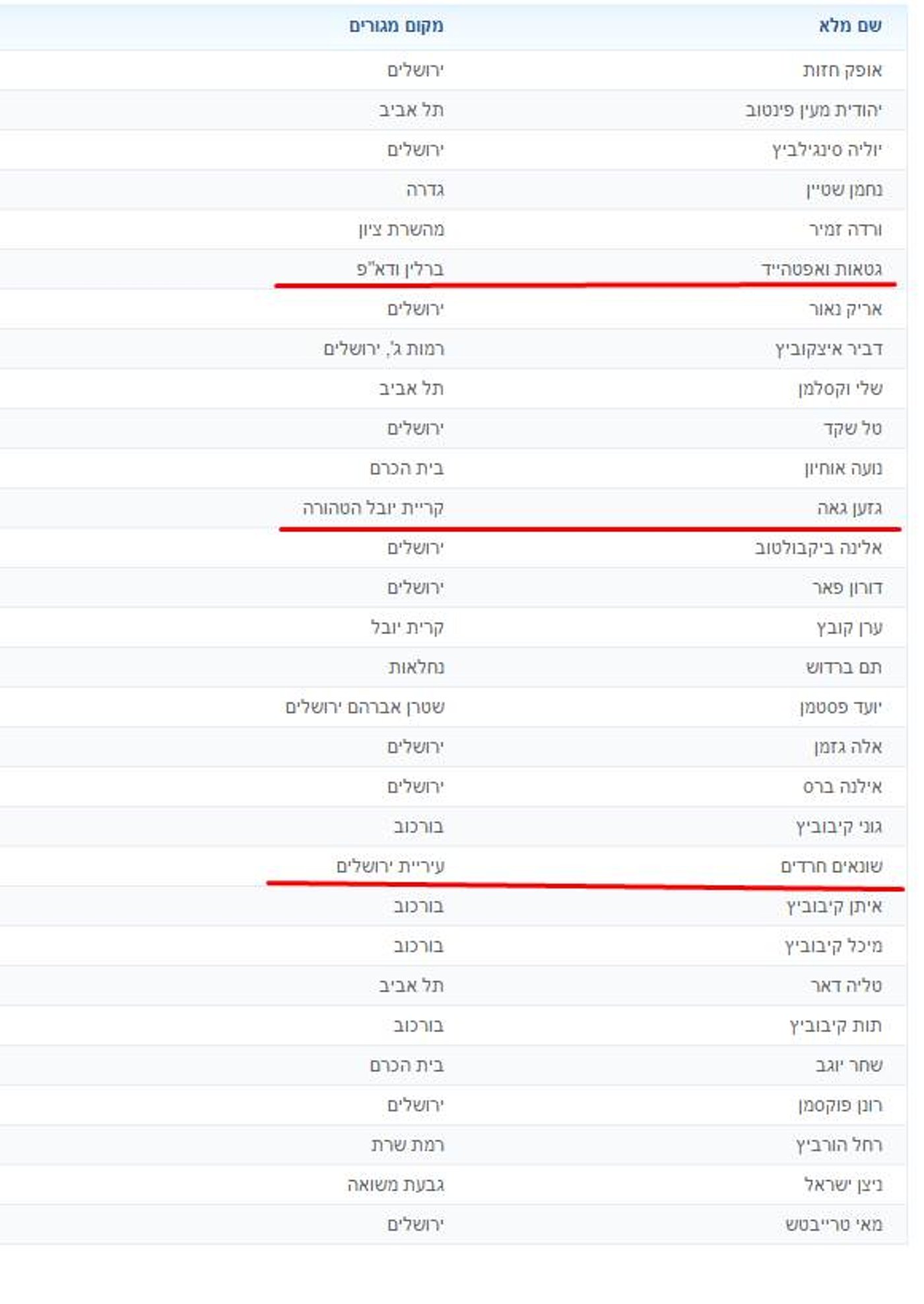Click name 'יהודית מעין פינטוב'
The height and width of the screenshot is (1304, 924).
[814, 110]
